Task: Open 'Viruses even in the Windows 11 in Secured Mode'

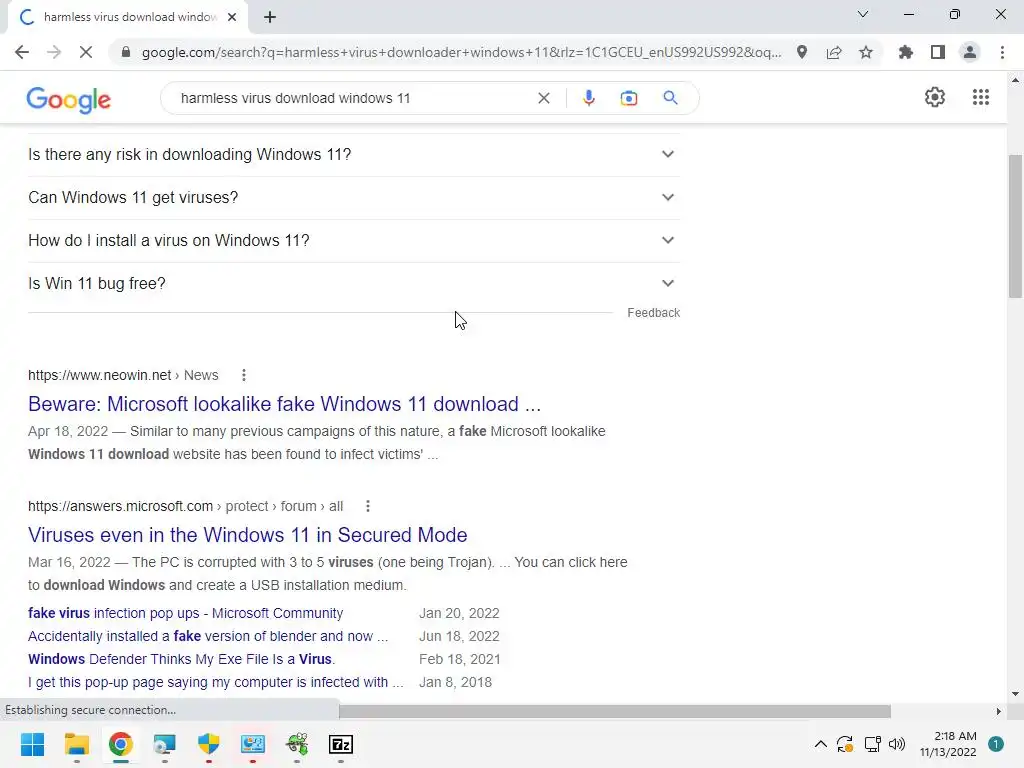Action: coord(248,535)
